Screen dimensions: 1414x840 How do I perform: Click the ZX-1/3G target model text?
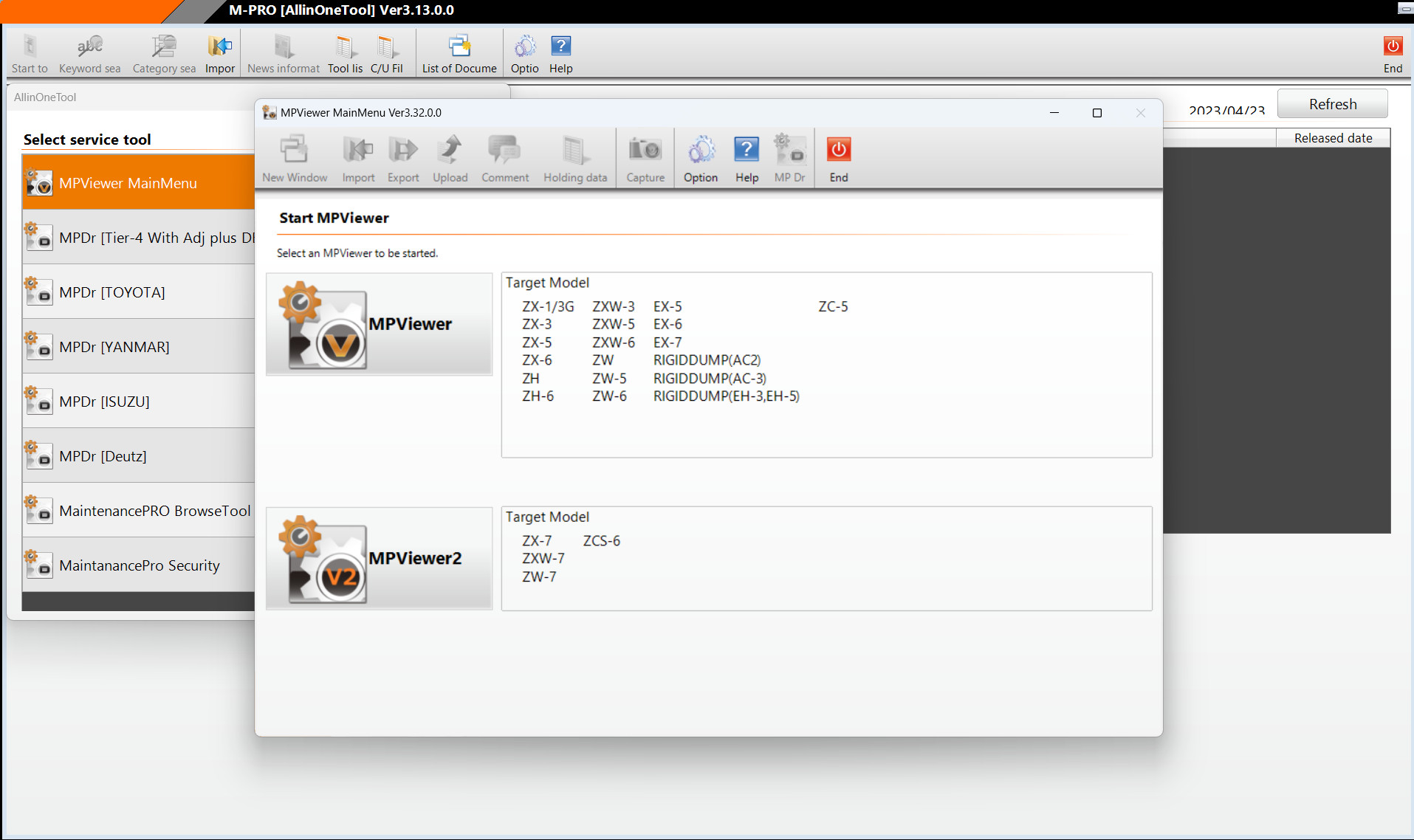click(x=548, y=306)
